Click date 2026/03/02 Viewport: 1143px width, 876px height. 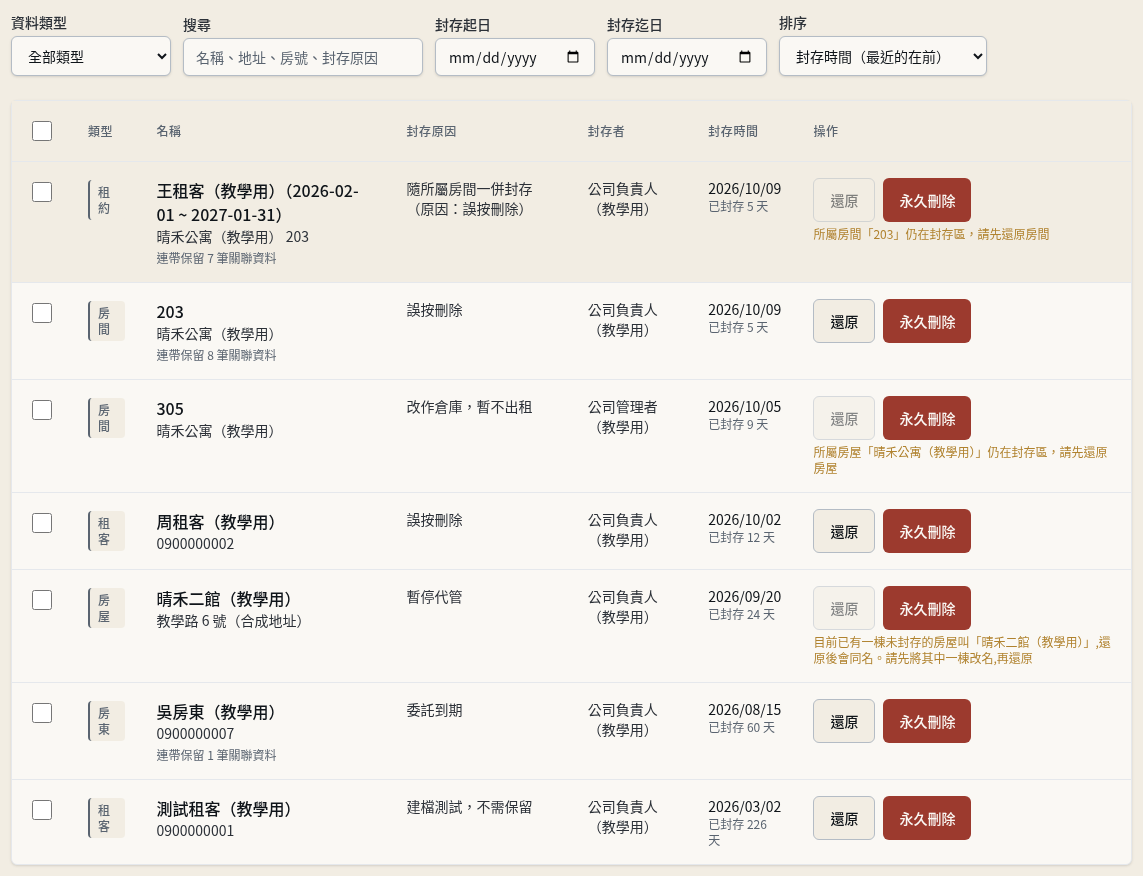(744, 807)
